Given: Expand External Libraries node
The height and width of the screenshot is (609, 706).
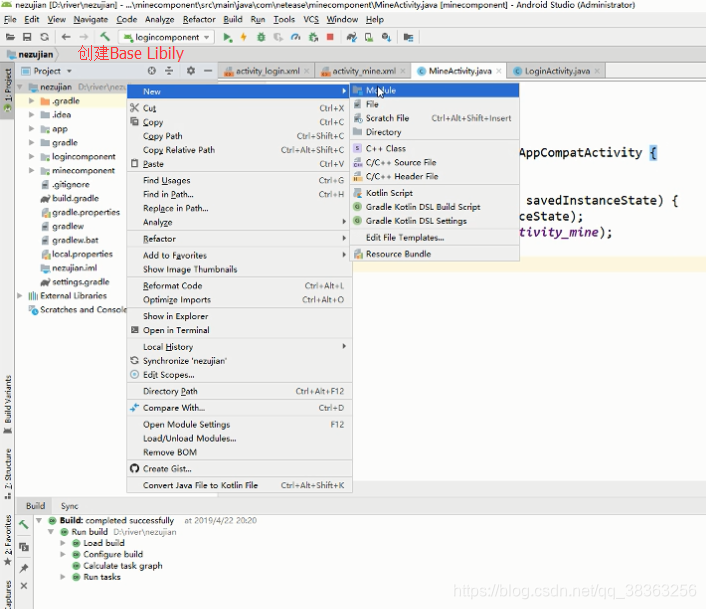Looking at the screenshot, I should [x=20, y=296].
